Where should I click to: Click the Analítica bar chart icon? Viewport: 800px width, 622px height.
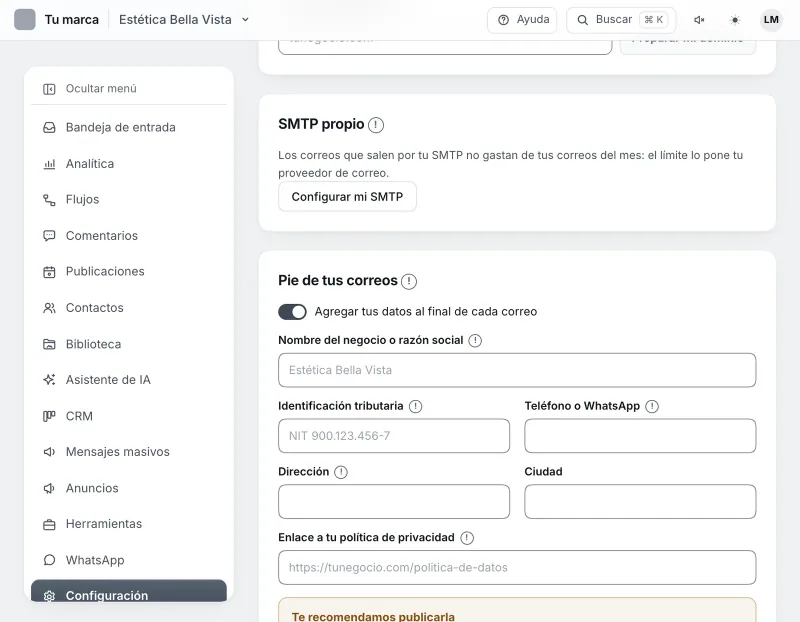49,164
